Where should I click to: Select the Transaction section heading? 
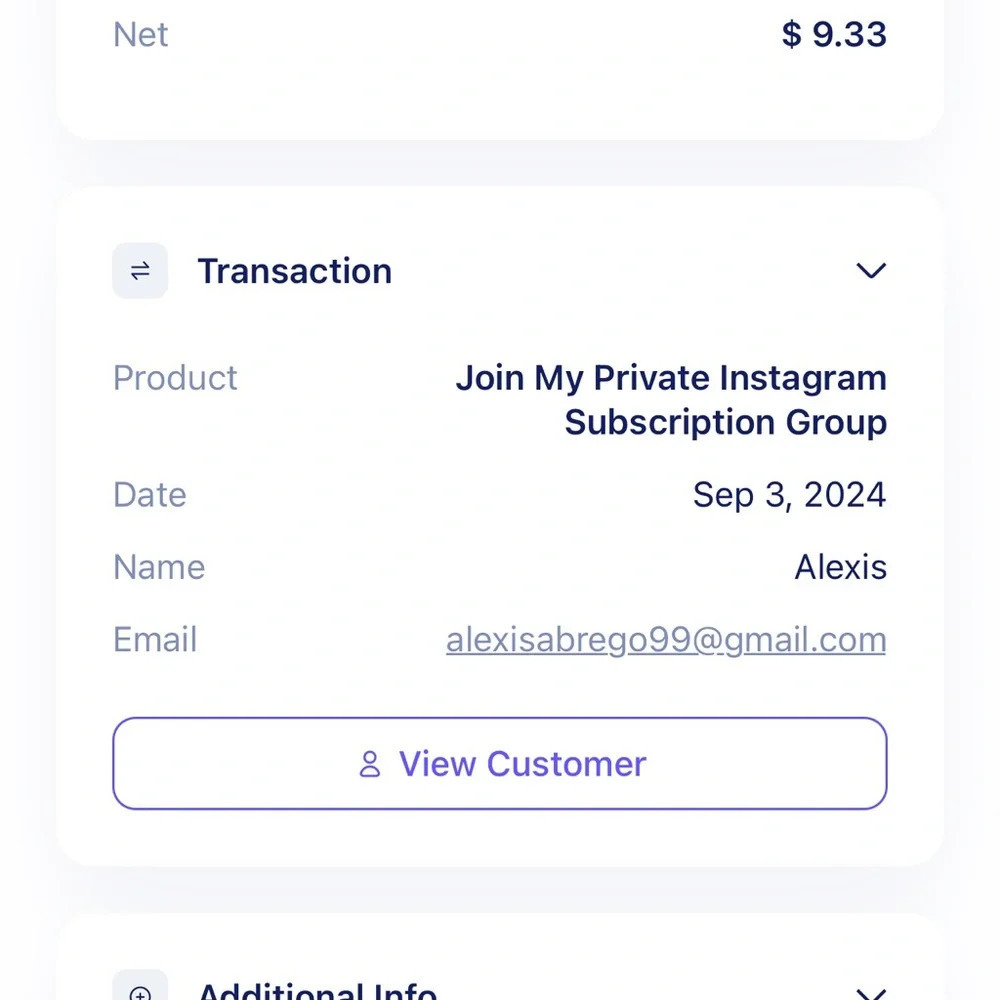(295, 271)
